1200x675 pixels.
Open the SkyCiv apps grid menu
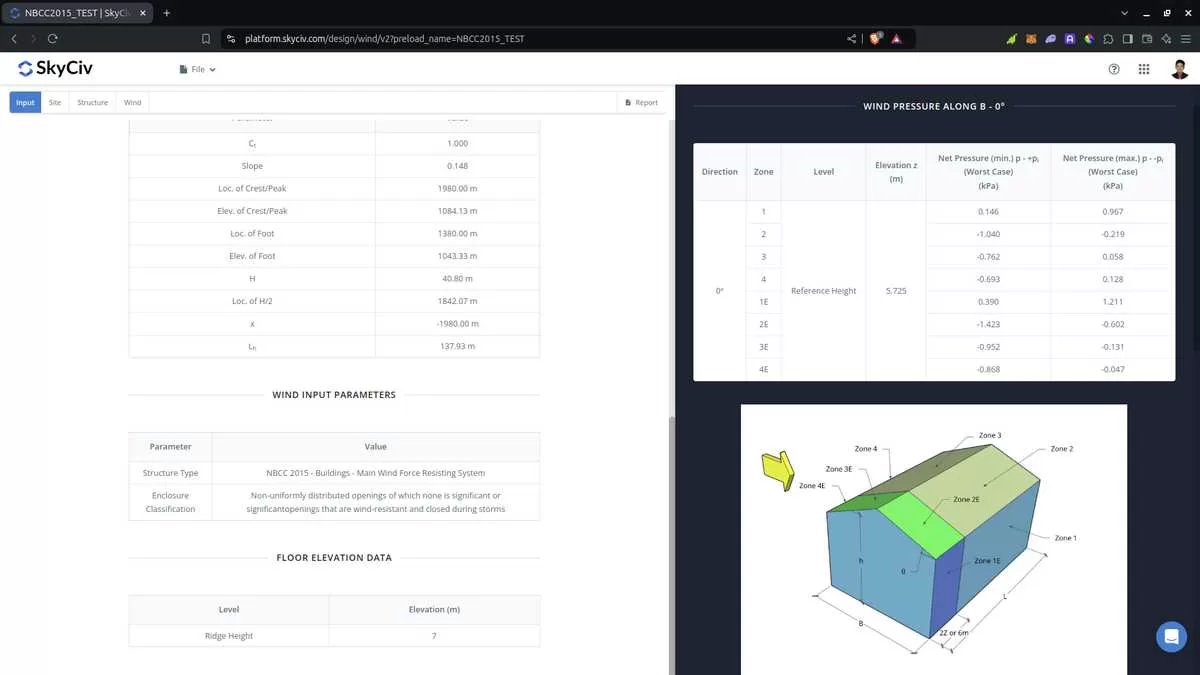point(1144,69)
